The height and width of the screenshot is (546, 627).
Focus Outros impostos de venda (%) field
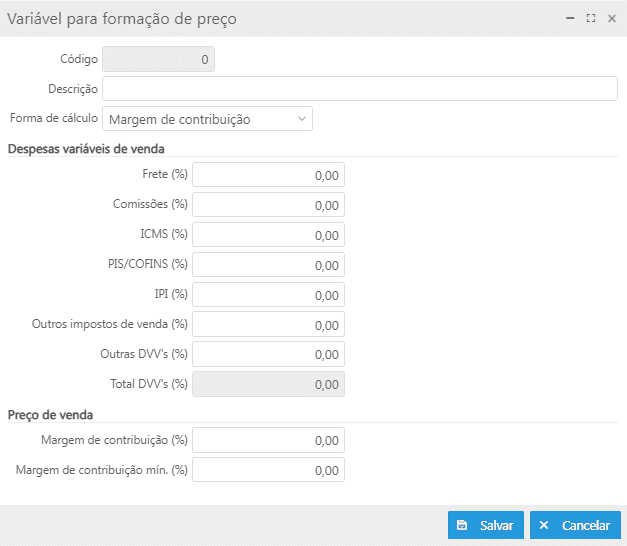[268, 324]
